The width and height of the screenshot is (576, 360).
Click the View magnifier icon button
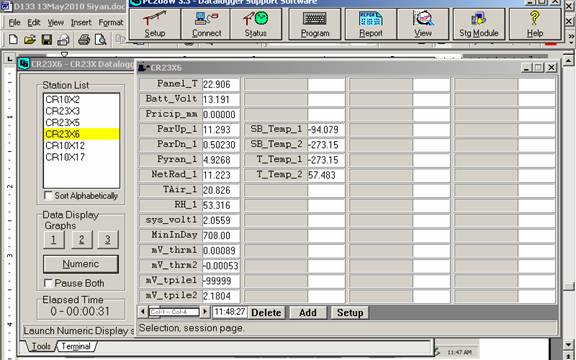point(423,24)
